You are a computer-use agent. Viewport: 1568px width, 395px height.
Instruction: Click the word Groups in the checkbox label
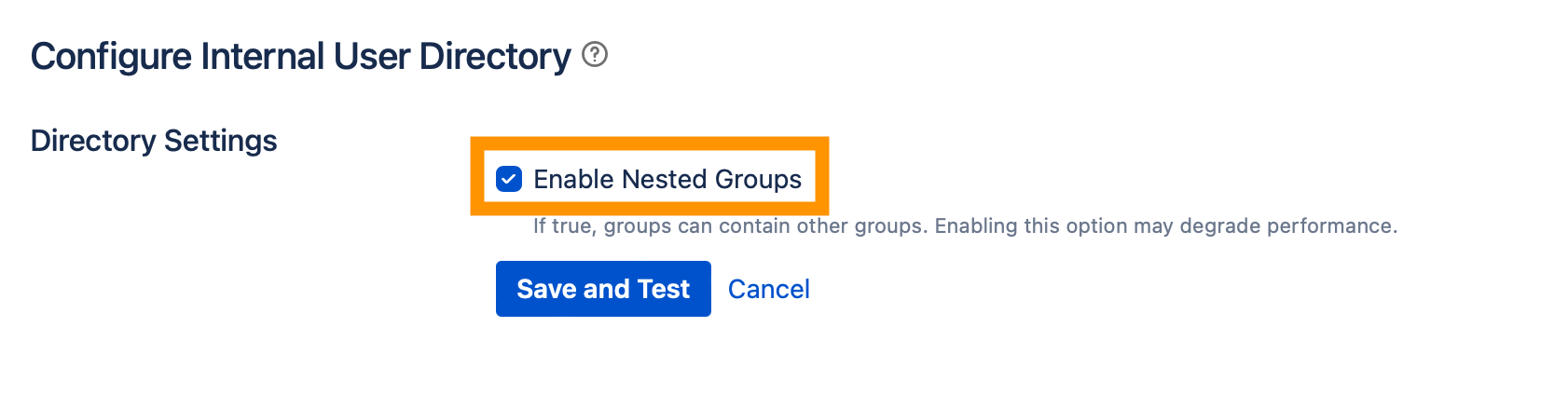coord(758,179)
